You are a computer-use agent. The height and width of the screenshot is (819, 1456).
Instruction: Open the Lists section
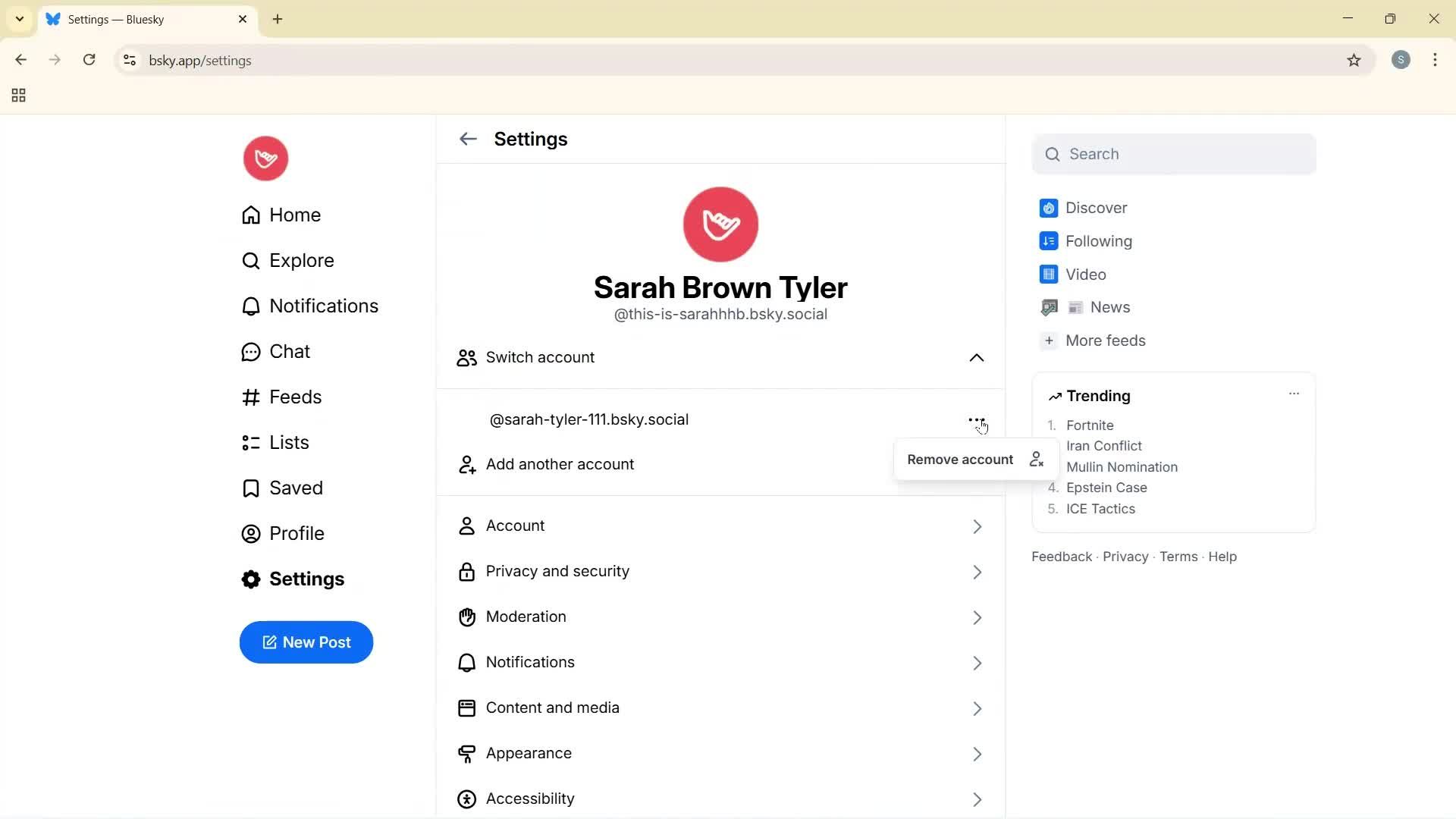coord(289,442)
